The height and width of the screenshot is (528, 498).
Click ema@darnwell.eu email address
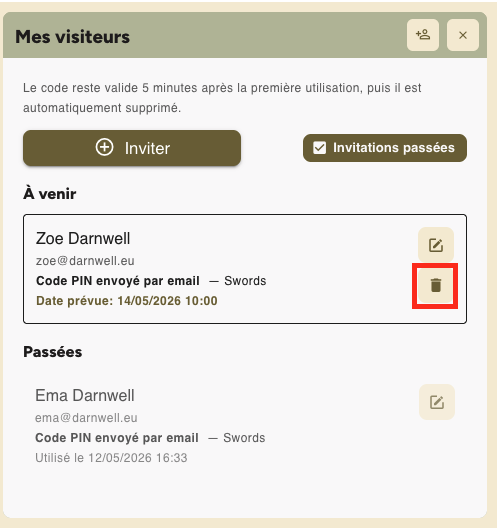click(x=86, y=418)
